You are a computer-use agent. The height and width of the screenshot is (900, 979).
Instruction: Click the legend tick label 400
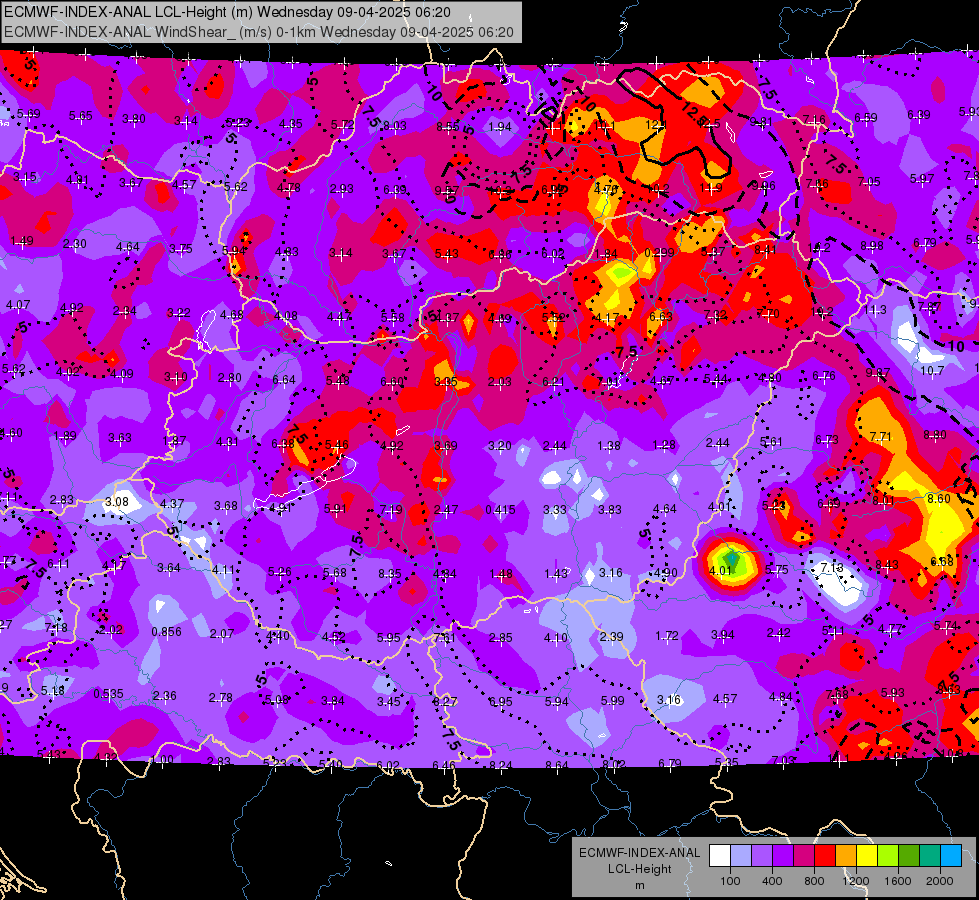pyautogui.click(x=772, y=881)
